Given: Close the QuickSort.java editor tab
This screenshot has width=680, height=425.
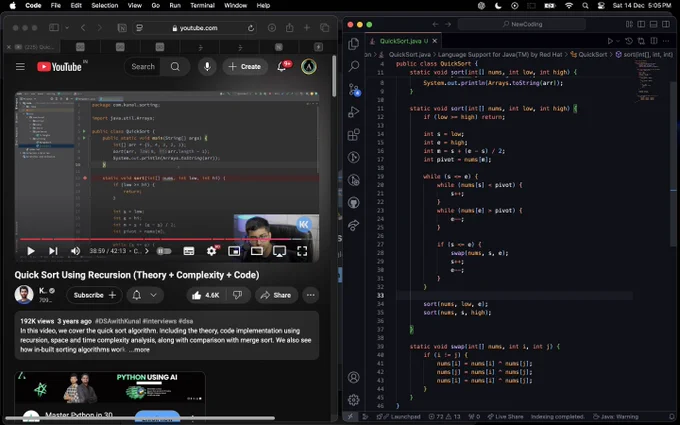Looking at the screenshot, I should click(x=435, y=41).
